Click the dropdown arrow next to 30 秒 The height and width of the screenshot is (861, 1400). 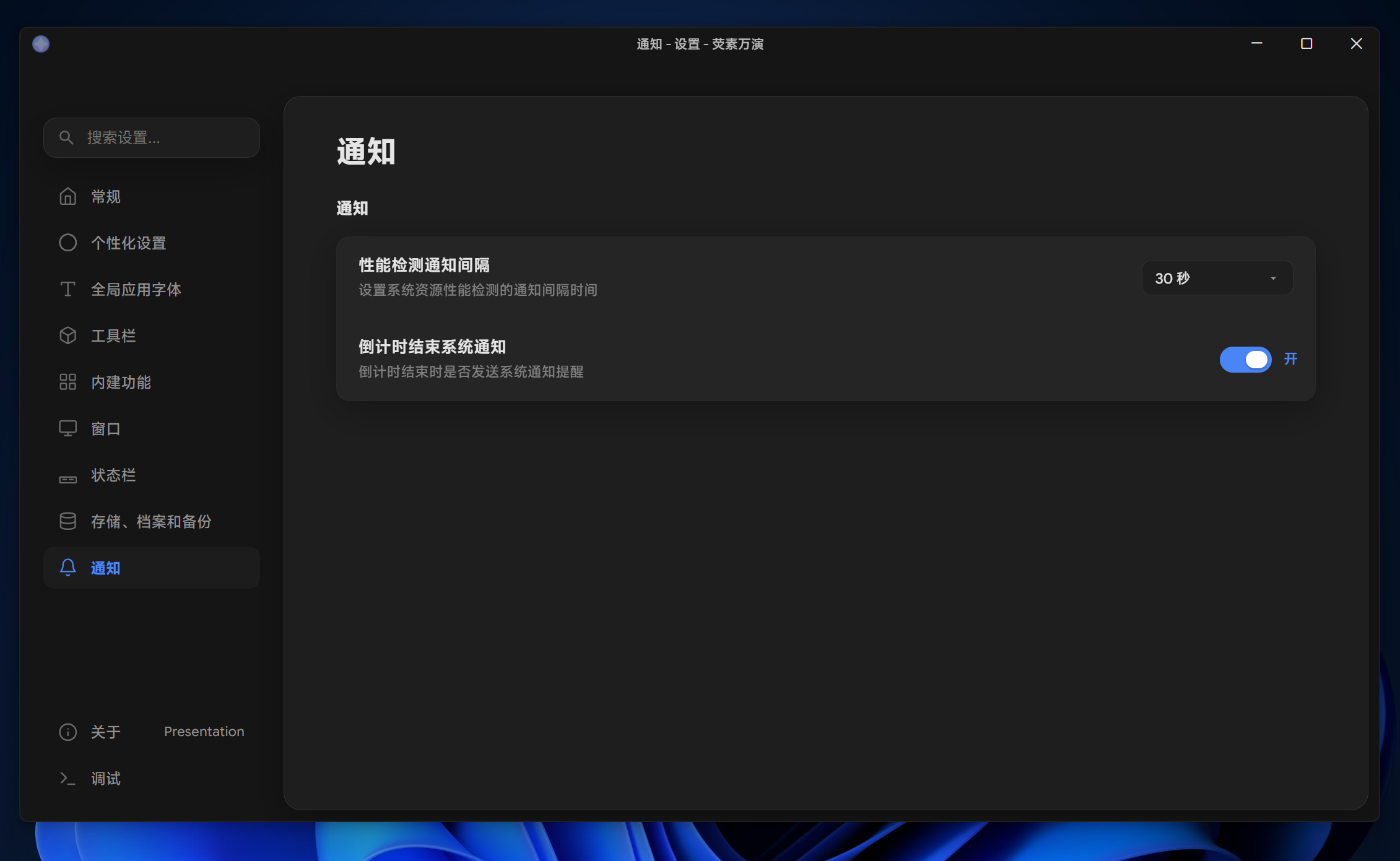tap(1273, 279)
